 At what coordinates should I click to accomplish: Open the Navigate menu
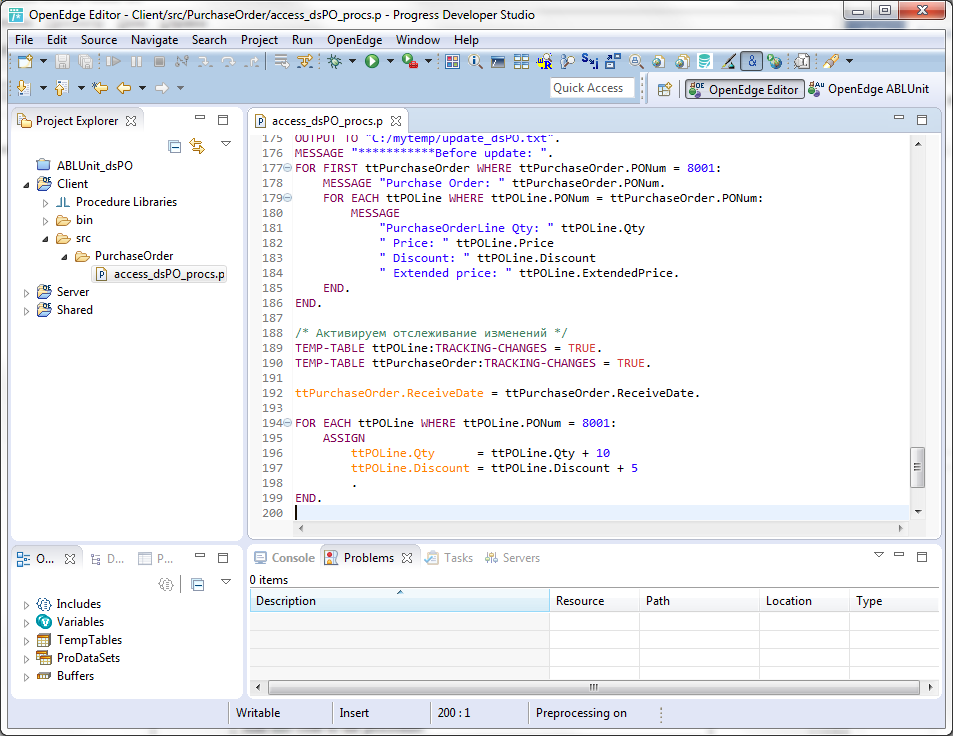(154, 40)
